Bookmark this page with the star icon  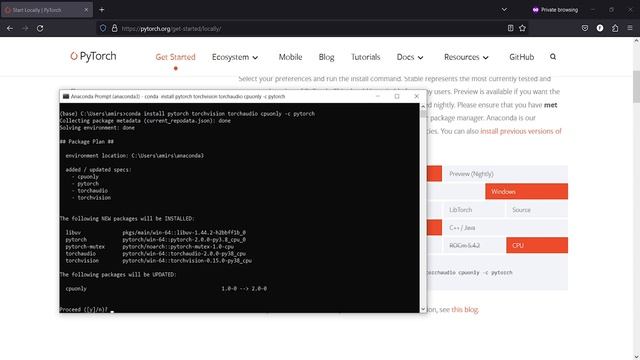pos(522,28)
